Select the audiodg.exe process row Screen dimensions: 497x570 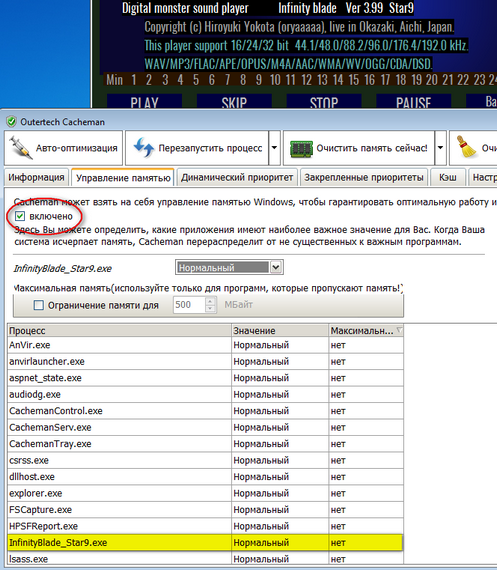pos(205,394)
